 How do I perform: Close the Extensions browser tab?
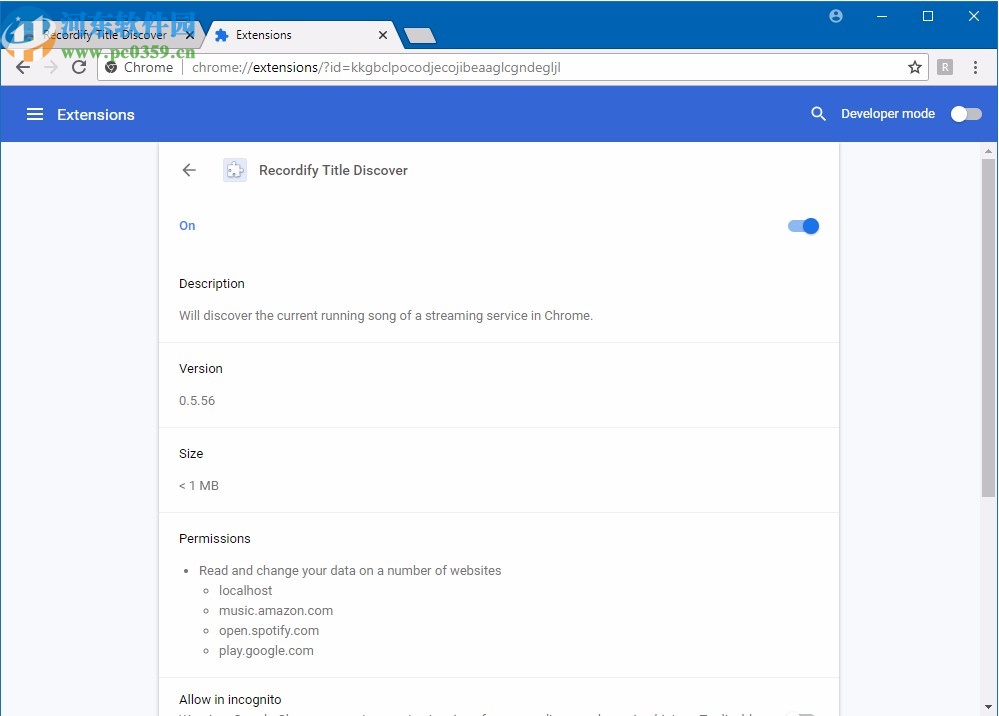pos(382,35)
